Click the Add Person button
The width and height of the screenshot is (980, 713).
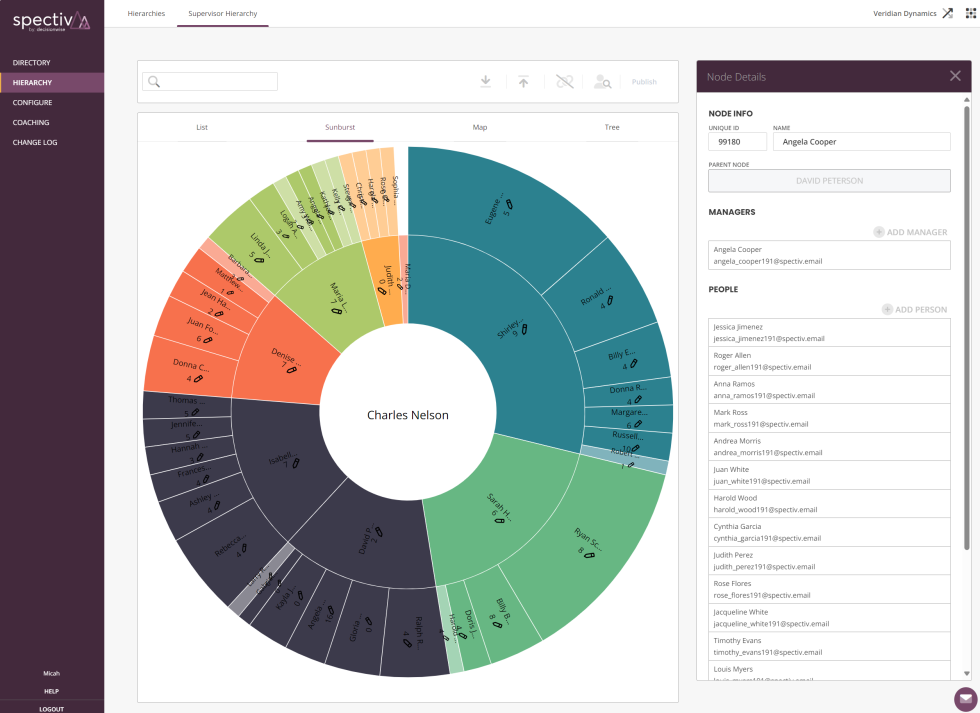[x=914, y=310]
